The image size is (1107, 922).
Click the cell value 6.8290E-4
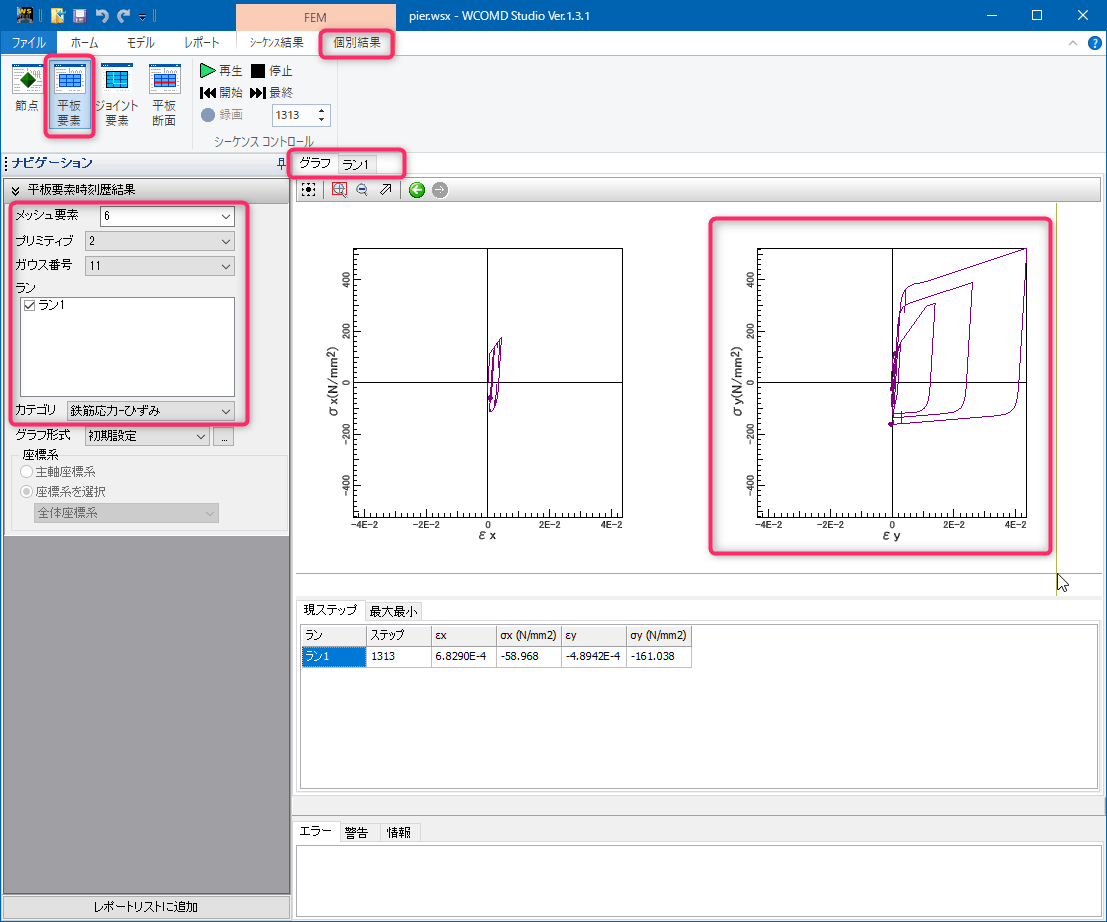[x=463, y=657]
